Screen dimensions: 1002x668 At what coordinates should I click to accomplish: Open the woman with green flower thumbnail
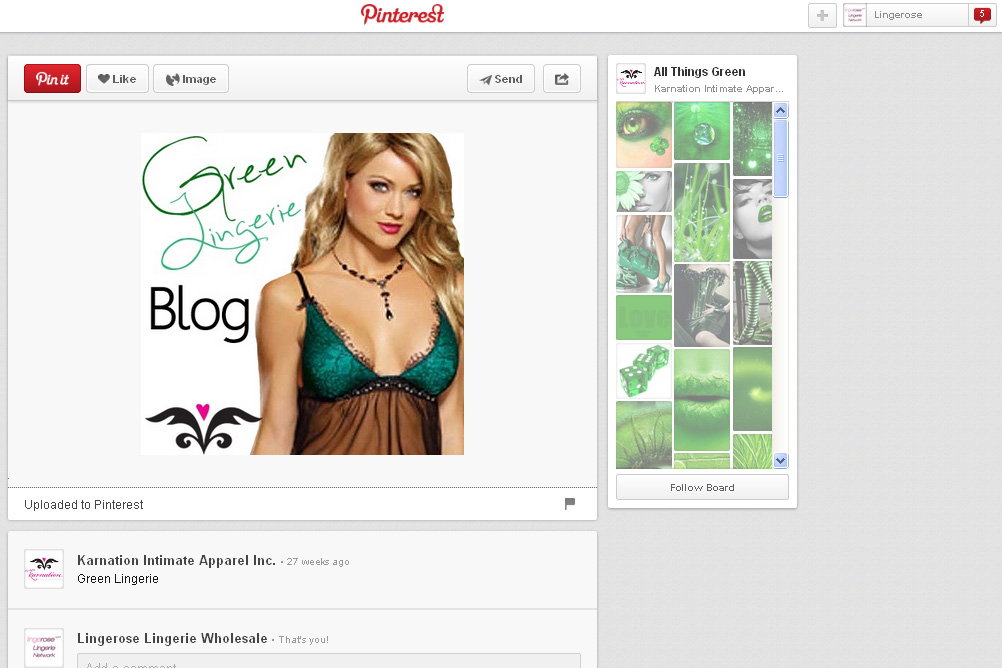pyautogui.click(x=644, y=191)
